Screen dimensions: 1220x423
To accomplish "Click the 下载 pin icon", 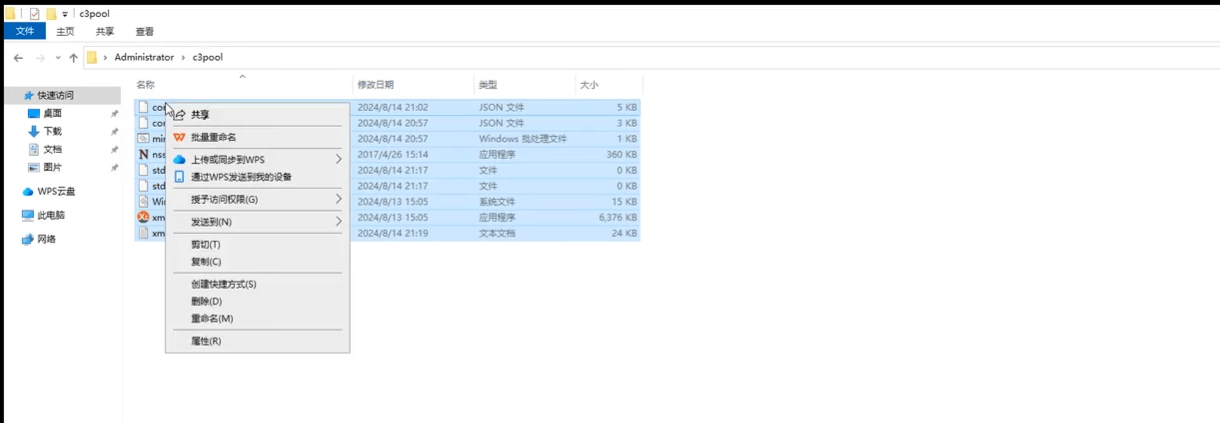I will (x=114, y=132).
